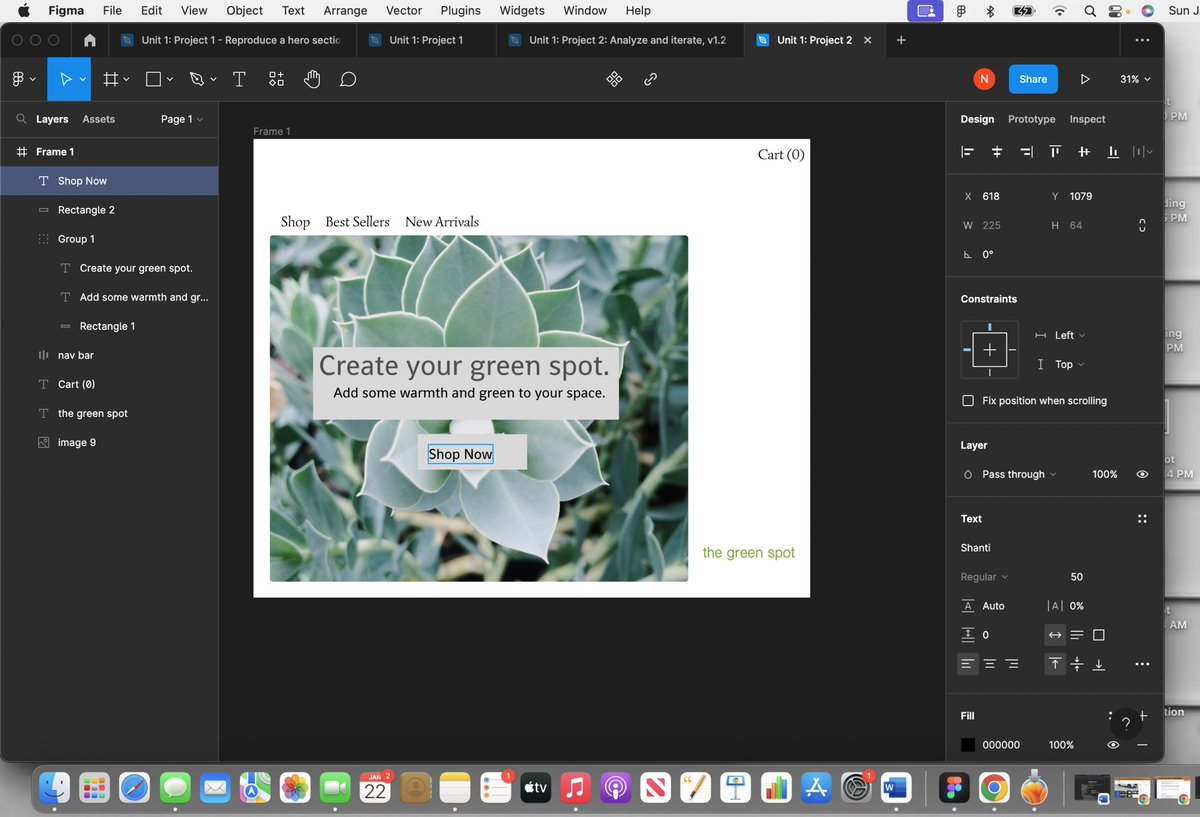This screenshot has height=817, width=1200.
Task: Go to the Figma home screen
Action: (90, 40)
